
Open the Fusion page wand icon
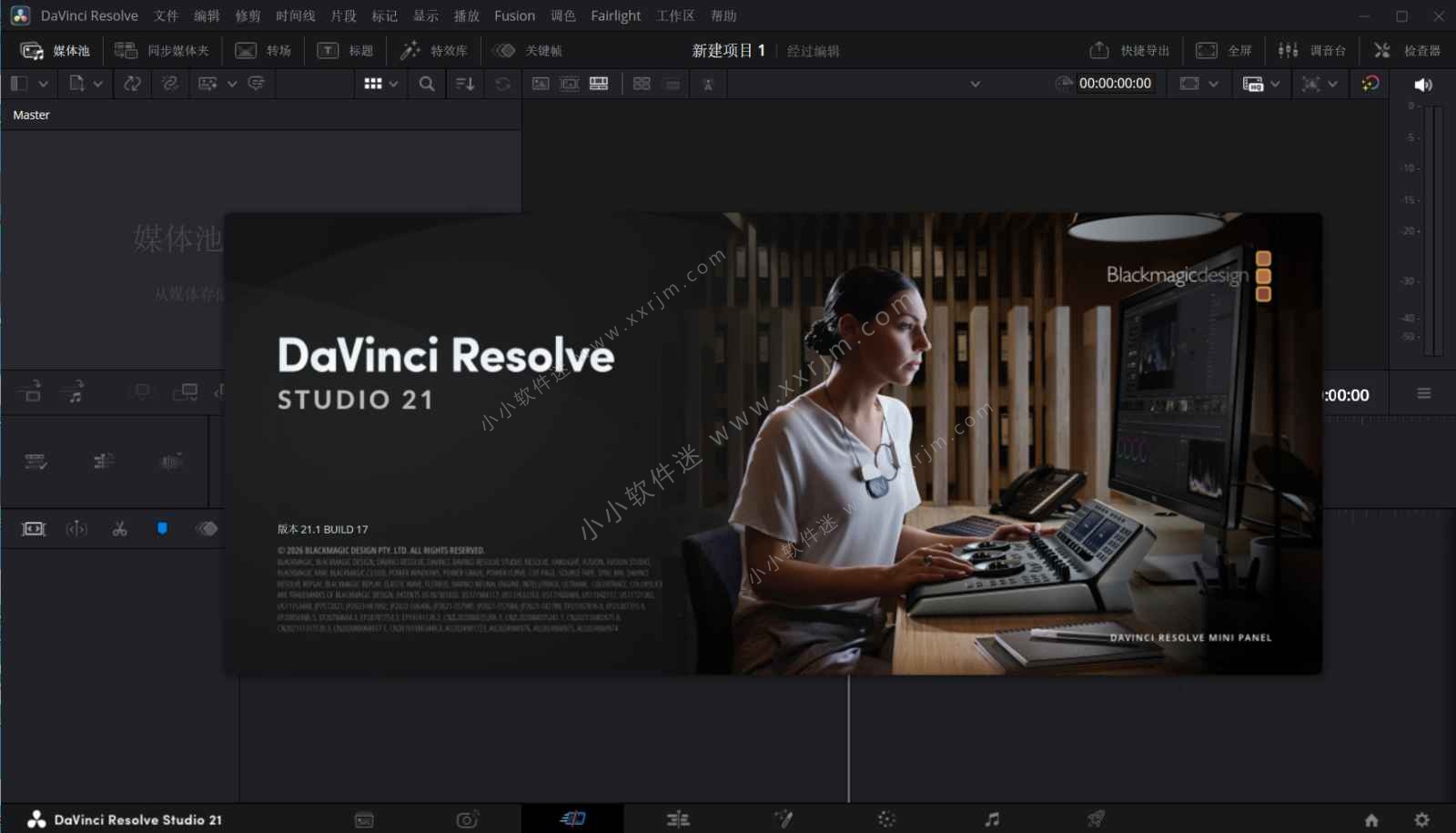(783, 819)
